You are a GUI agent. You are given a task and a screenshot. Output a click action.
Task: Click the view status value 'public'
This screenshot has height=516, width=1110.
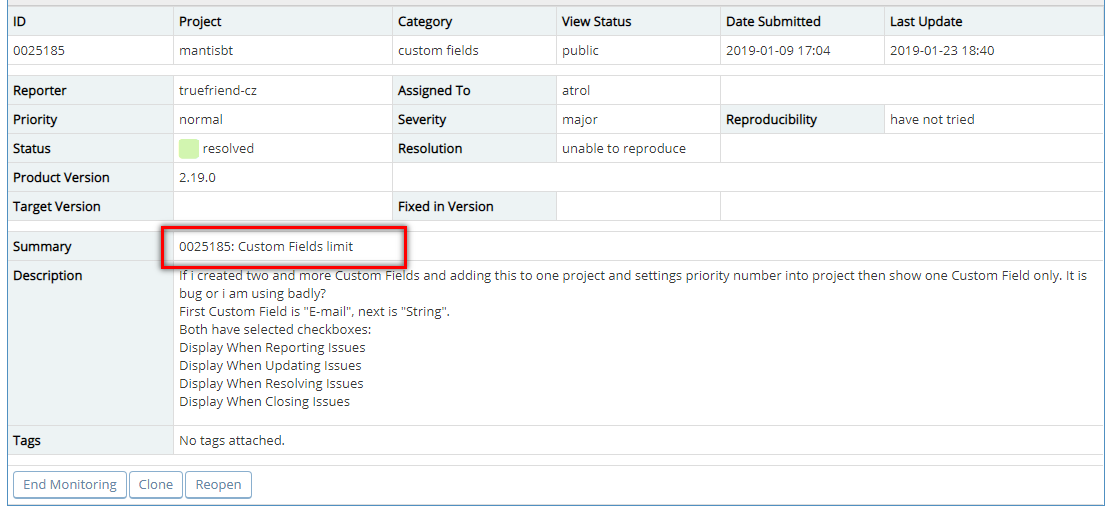pos(582,50)
